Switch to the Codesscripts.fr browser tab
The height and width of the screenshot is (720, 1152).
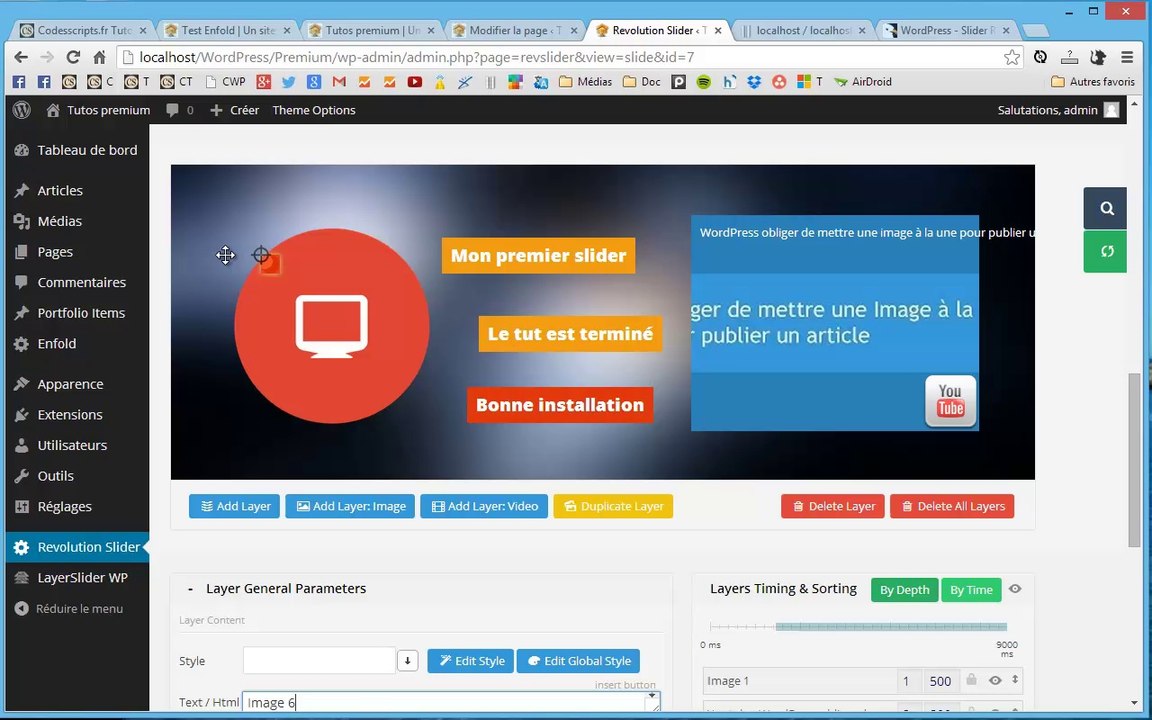pyautogui.click(x=83, y=30)
